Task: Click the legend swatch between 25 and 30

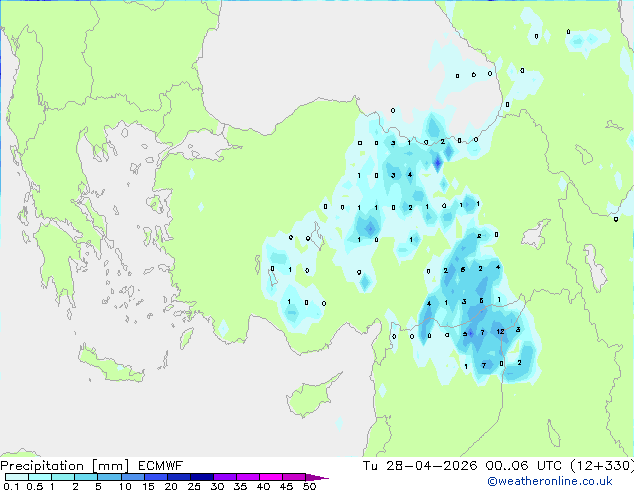Action: pyautogui.click(x=202, y=477)
